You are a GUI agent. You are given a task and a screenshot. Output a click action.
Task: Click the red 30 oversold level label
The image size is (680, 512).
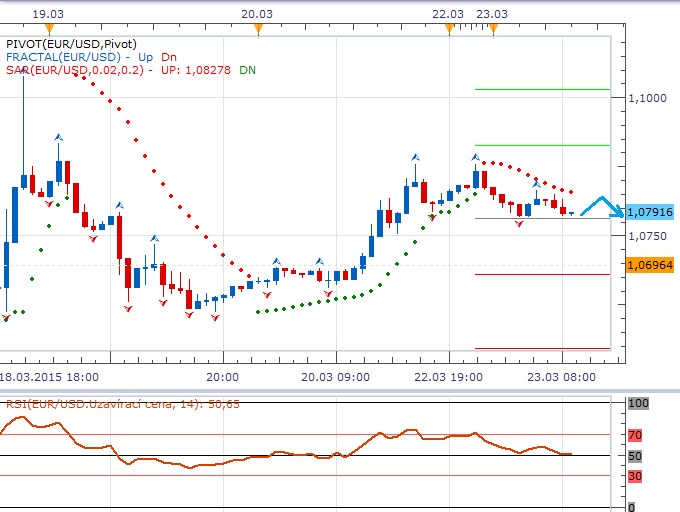[x=636, y=476]
